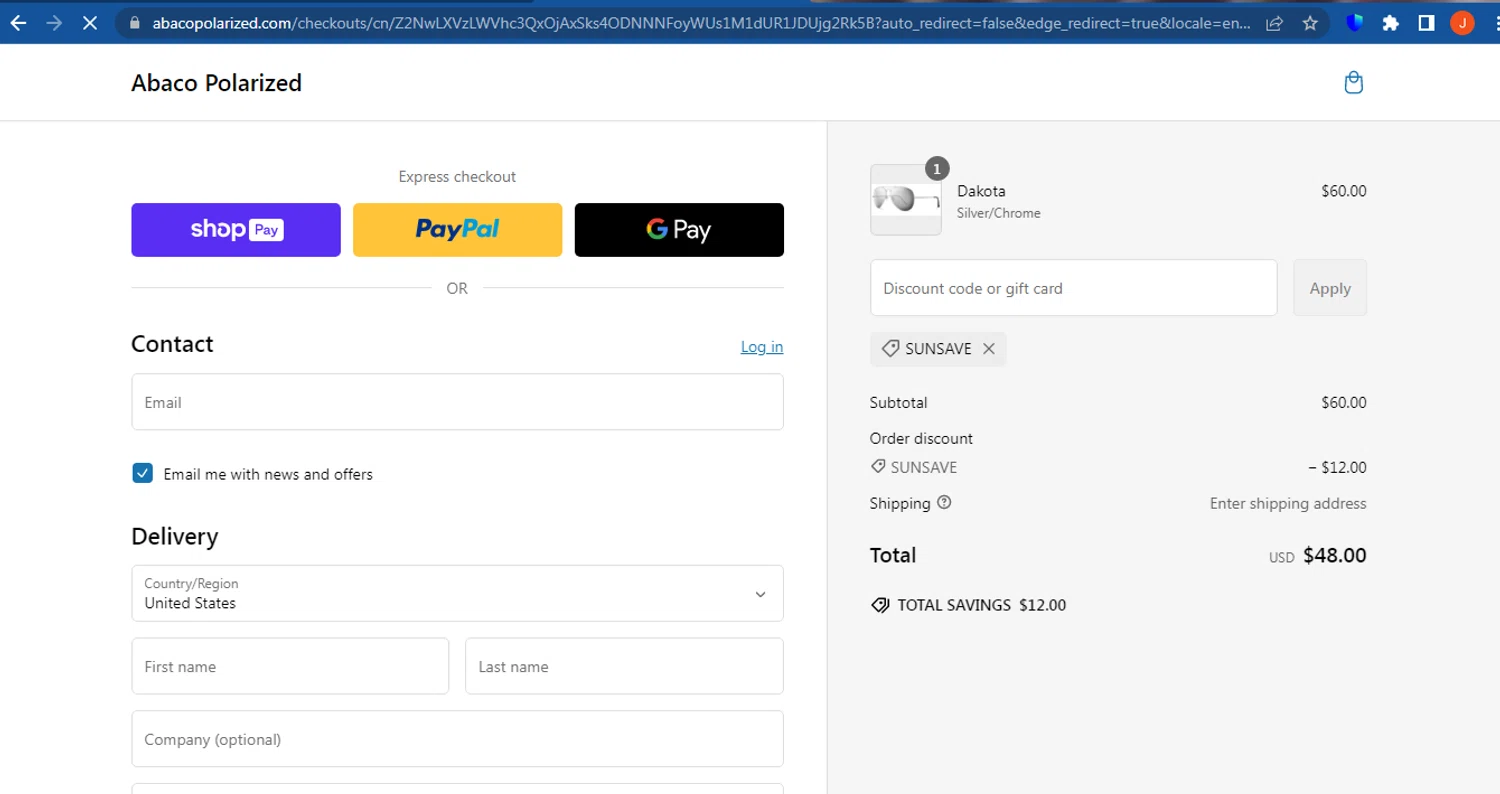Click the Order discount label

tap(921, 438)
